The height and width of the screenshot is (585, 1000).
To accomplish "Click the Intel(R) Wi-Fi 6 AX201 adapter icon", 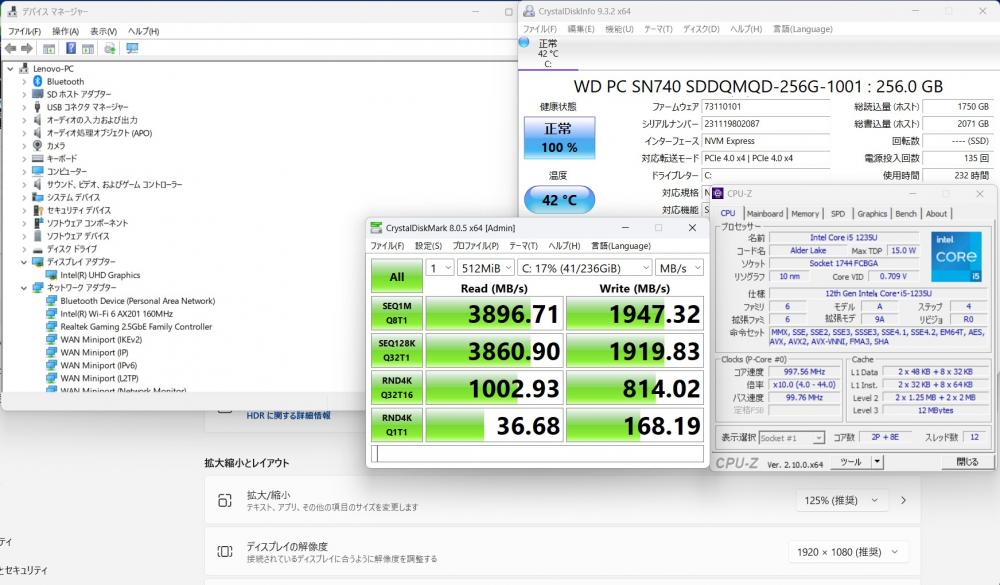I will click(x=52, y=314).
